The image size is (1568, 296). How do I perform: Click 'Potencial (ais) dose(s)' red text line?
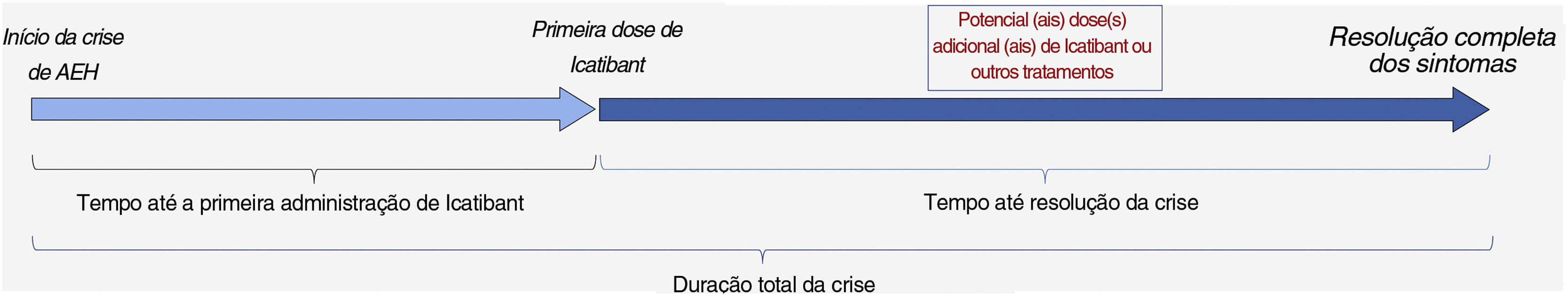[1042, 20]
